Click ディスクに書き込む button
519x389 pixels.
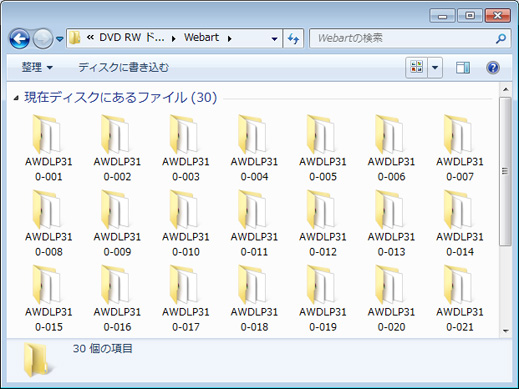[x=124, y=68]
